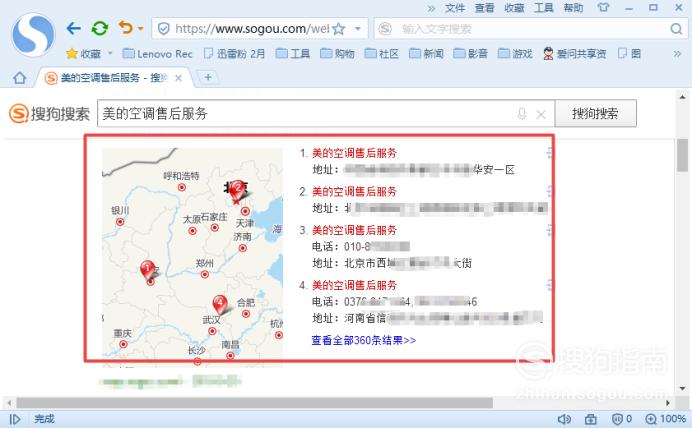
Task: Open result 4 美的空调售后服务 link
Action: point(354,285)
